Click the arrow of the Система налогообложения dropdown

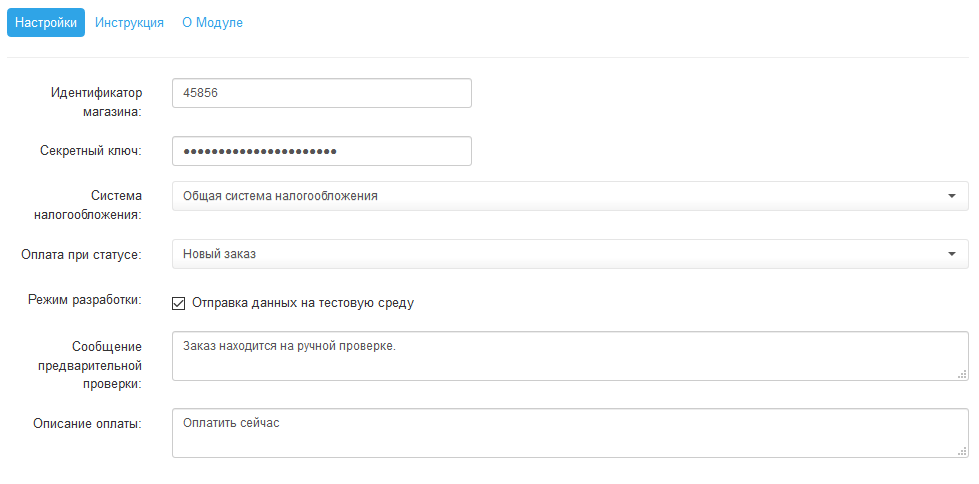tap(952, 196)
